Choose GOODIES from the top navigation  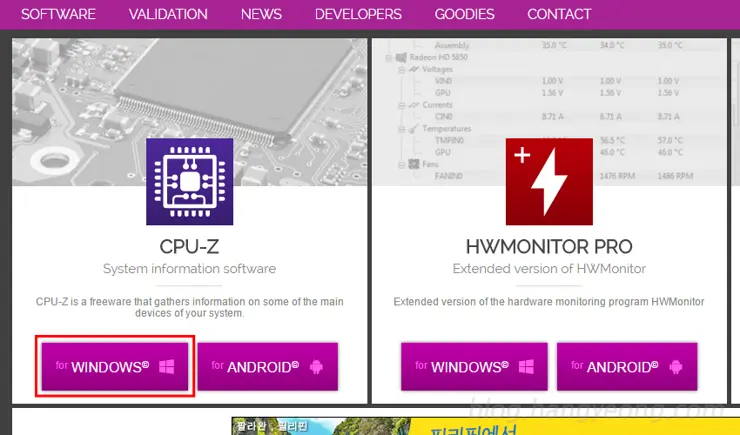464,14
